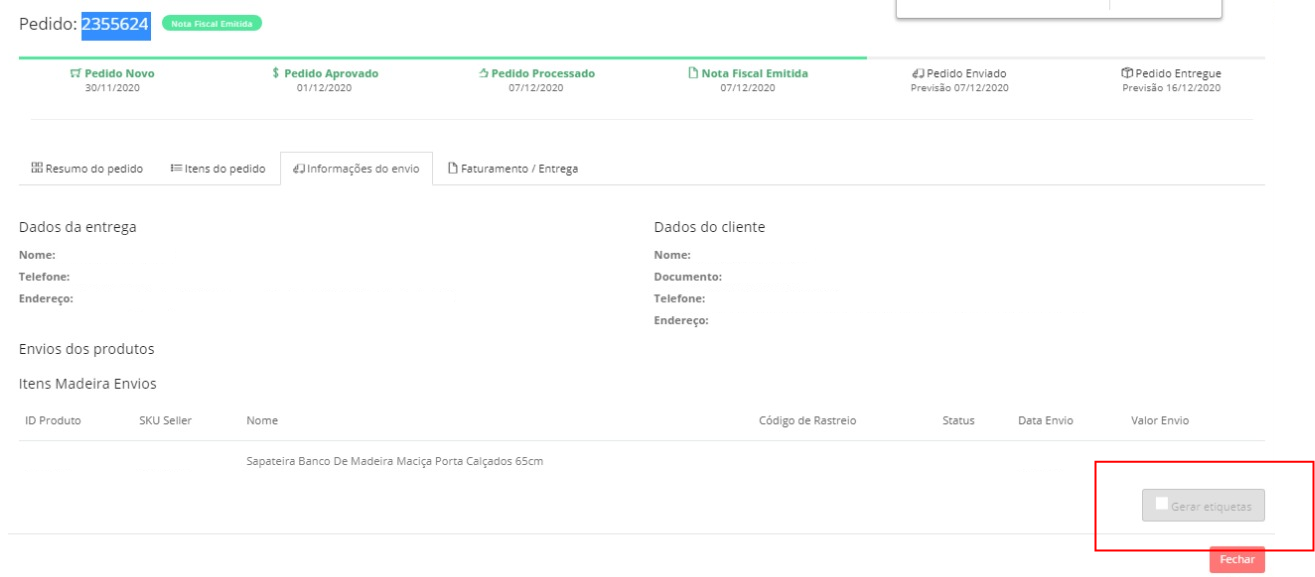
Task: Click the Gerar etiquetas button
Action: click(1203, 505)
